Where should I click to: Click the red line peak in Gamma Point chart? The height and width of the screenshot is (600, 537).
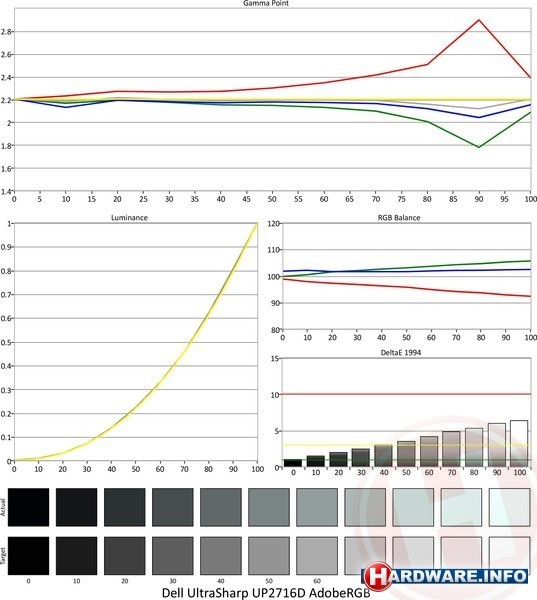(478, 20)
